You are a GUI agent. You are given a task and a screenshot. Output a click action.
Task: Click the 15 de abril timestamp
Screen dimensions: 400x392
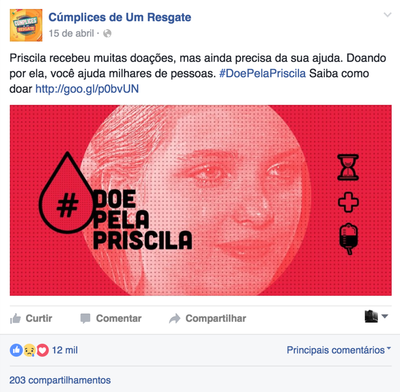(x=71, y=33)
